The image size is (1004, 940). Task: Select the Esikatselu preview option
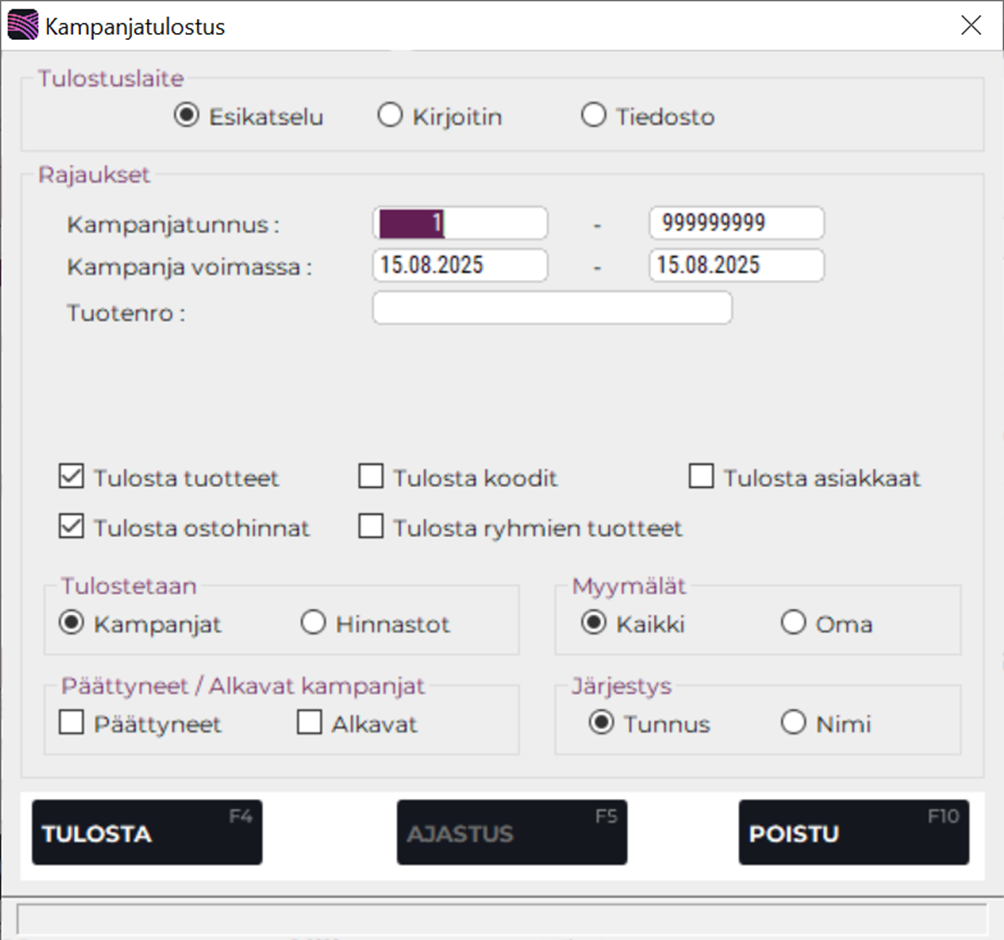[186, 115]
